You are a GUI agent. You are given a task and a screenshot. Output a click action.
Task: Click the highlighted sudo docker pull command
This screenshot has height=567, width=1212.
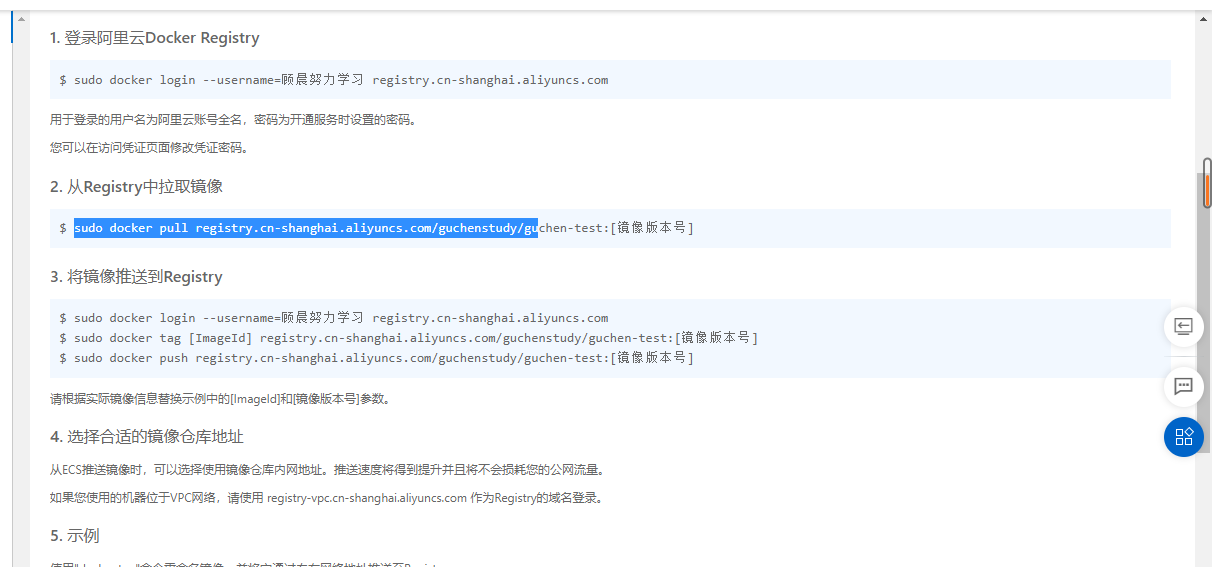pos(306,228)
